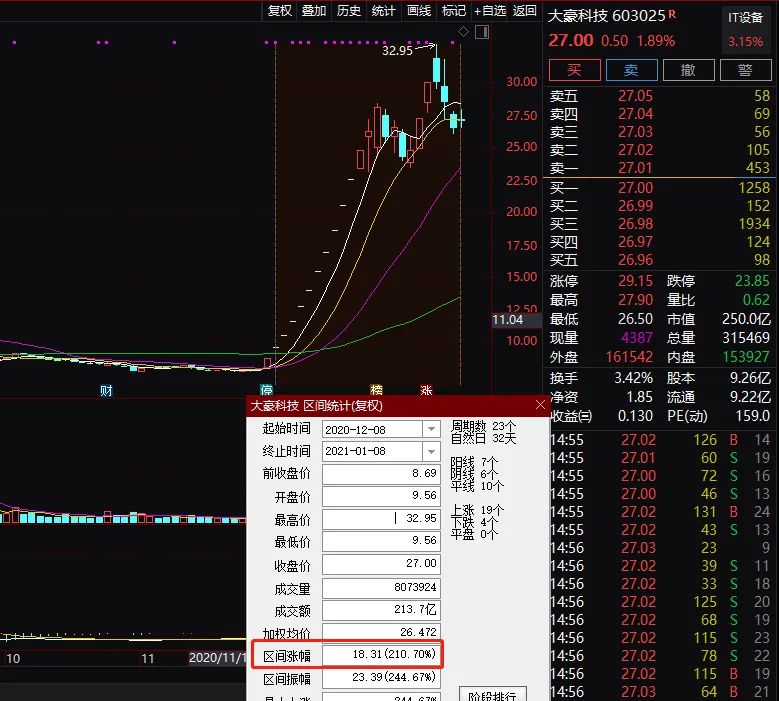Click the 买五 price 26.96

(635, 260)
